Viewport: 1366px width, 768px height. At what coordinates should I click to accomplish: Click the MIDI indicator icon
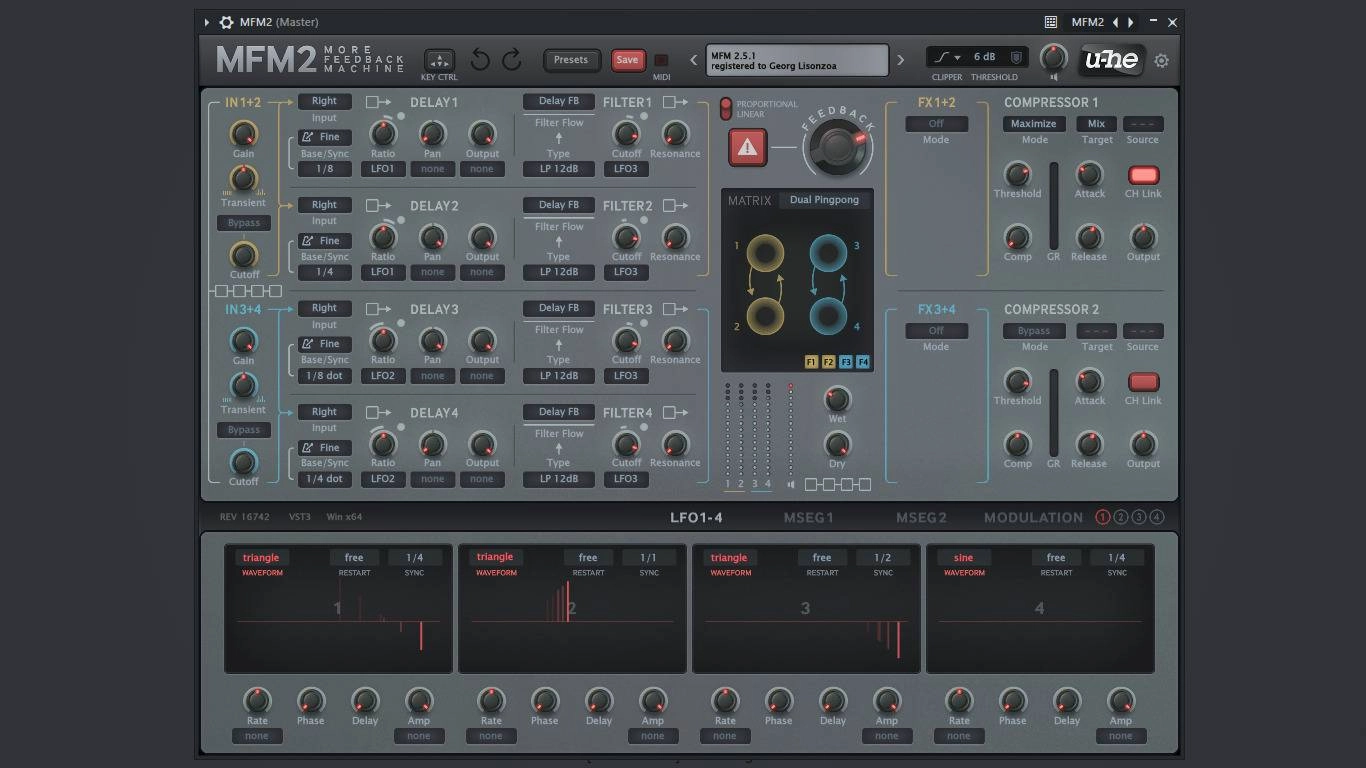661,61
